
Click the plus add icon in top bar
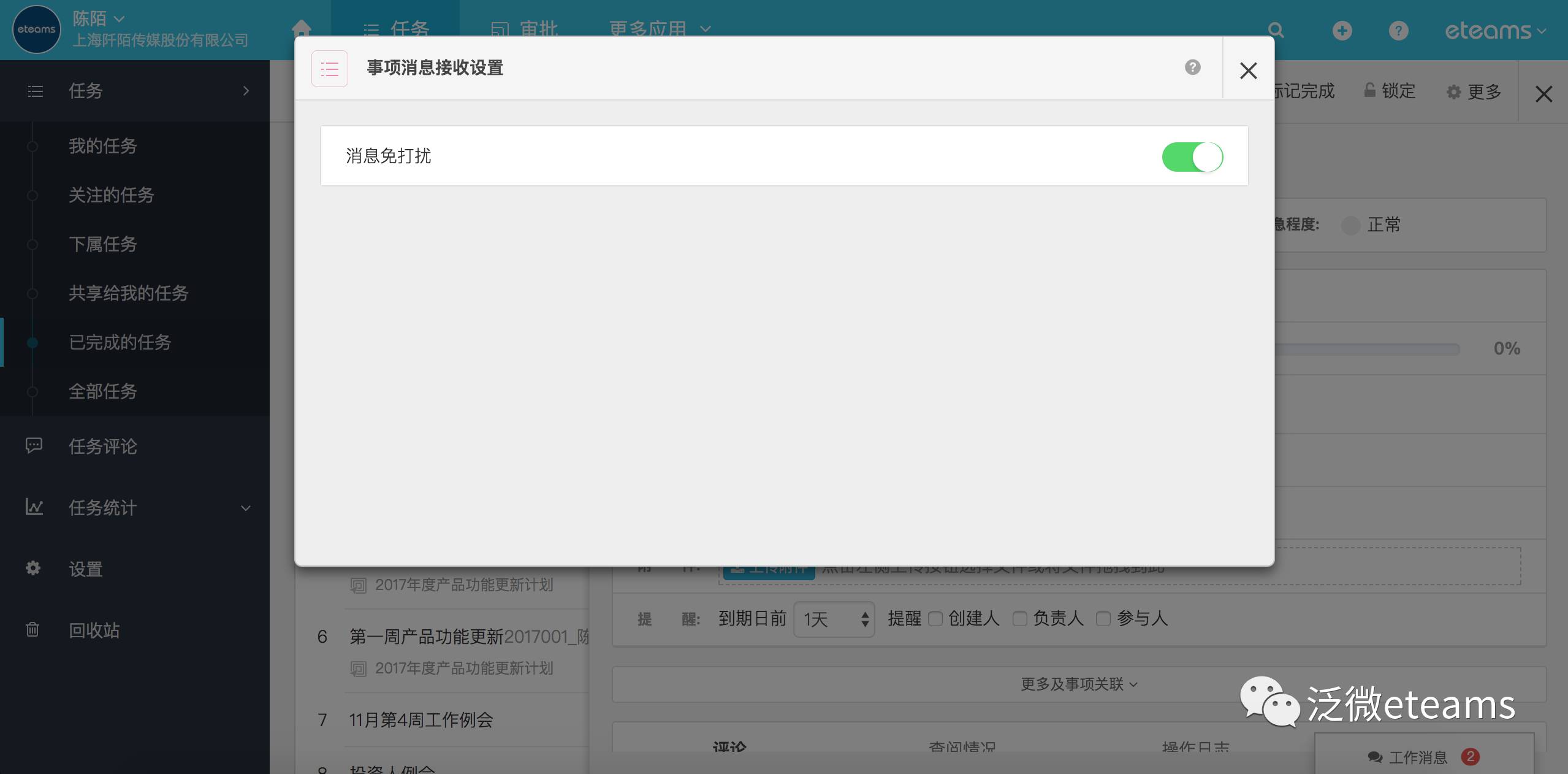(x=1342, y=31)
